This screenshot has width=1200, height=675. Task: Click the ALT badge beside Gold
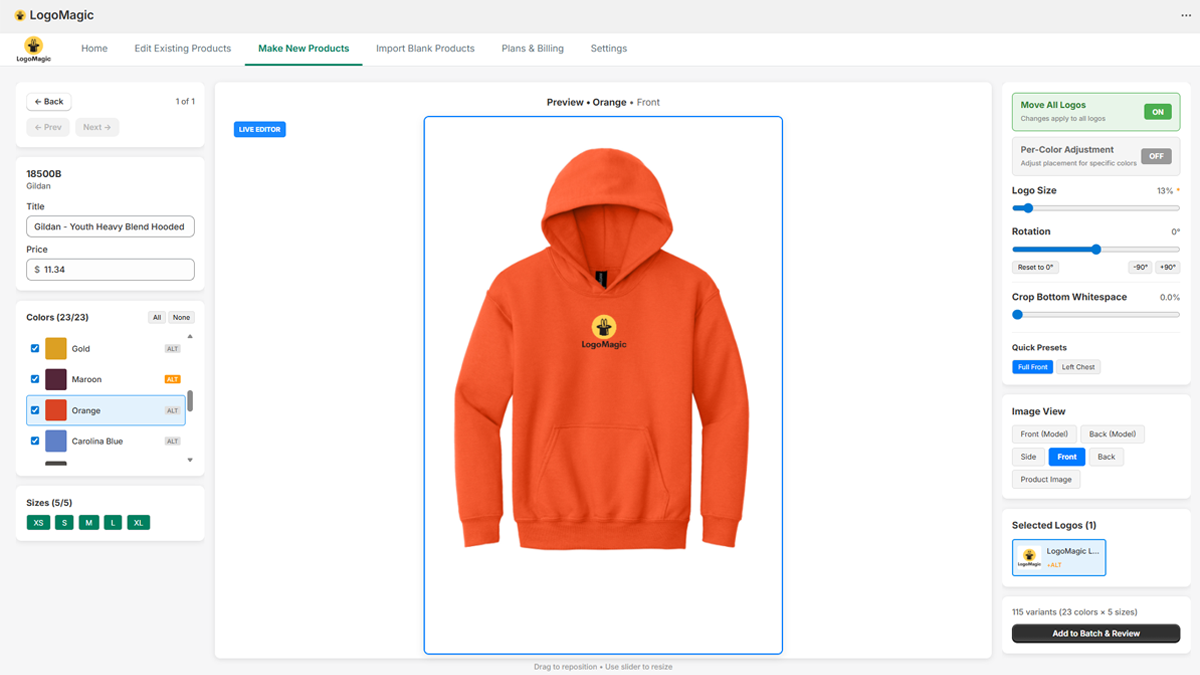173,349
